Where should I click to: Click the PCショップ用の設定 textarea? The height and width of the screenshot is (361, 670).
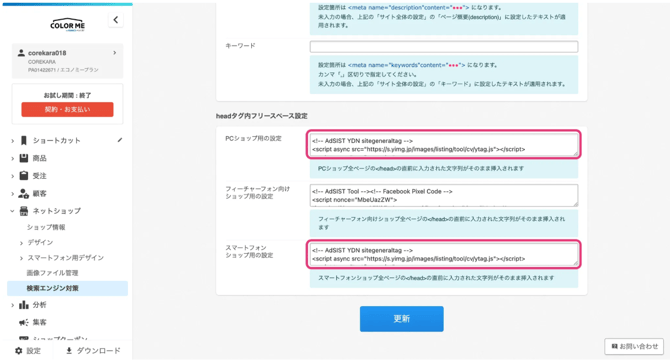444,145
